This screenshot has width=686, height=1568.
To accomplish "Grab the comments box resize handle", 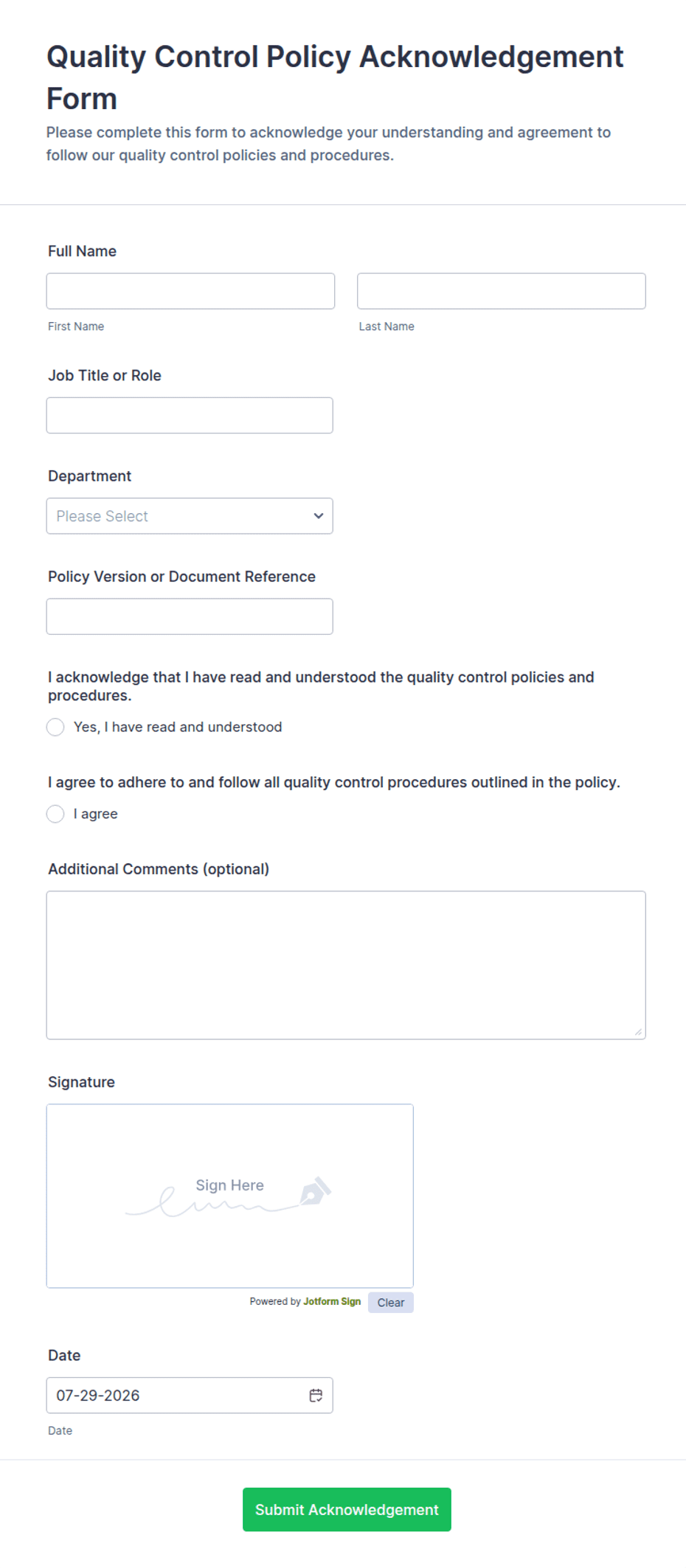I will (638, 1032).
